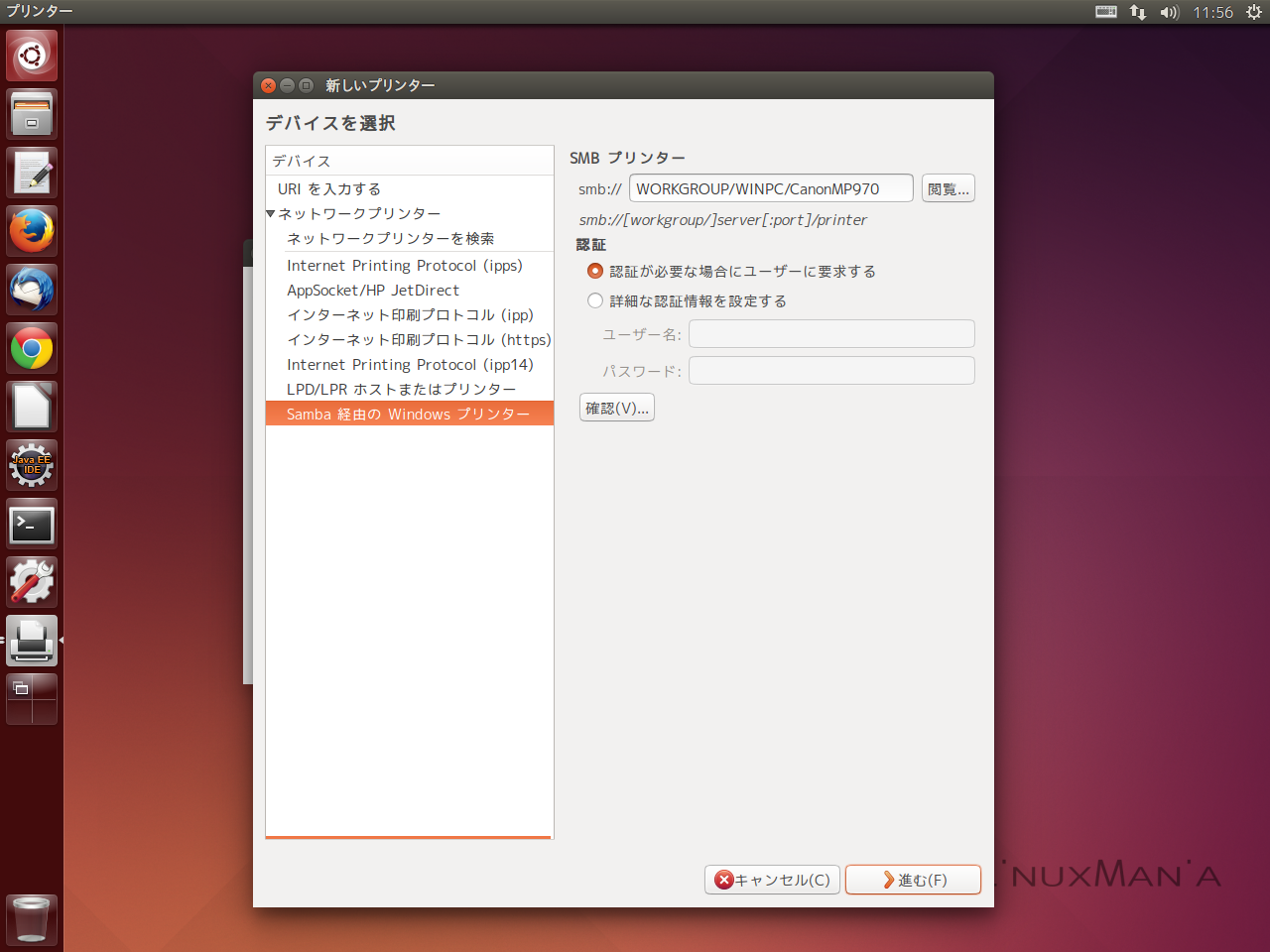Open System Settings wrench-and-gear icon
This screenshot has width=1270, height=952.
tap(32, 582)
